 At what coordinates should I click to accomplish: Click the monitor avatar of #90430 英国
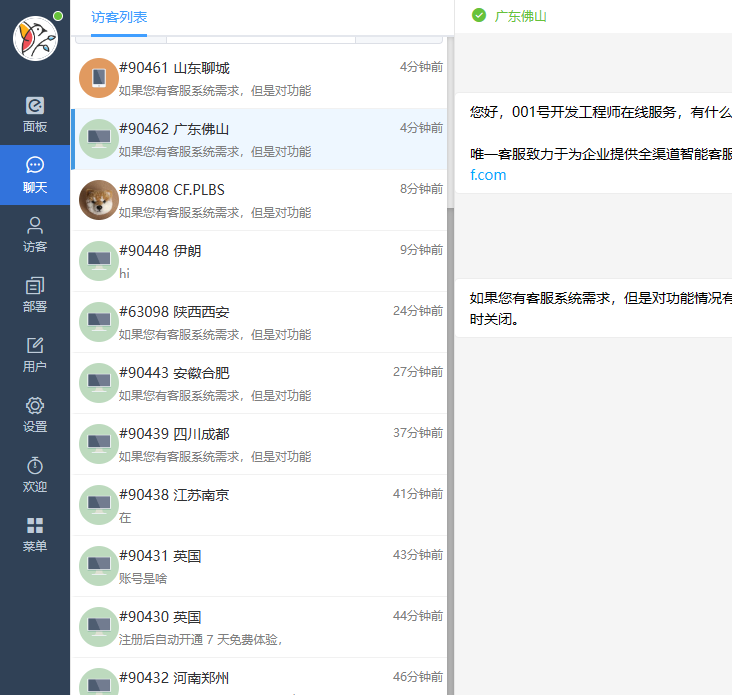tap(99, 627)
